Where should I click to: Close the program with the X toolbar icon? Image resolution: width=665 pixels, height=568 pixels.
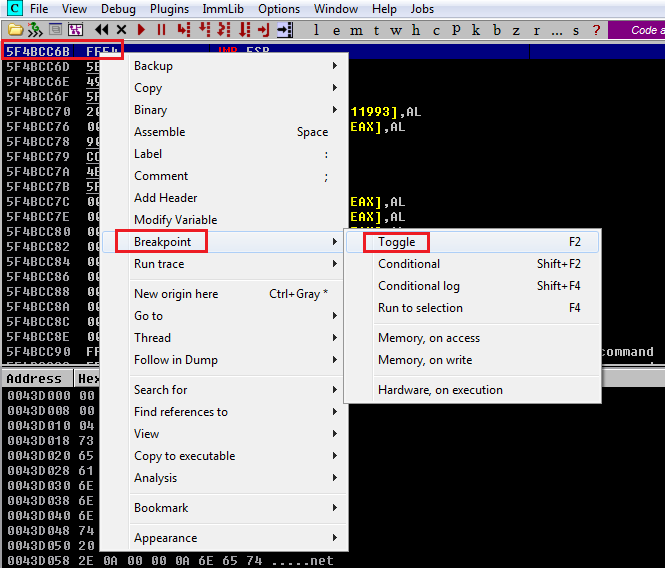(x=121, y=30)
